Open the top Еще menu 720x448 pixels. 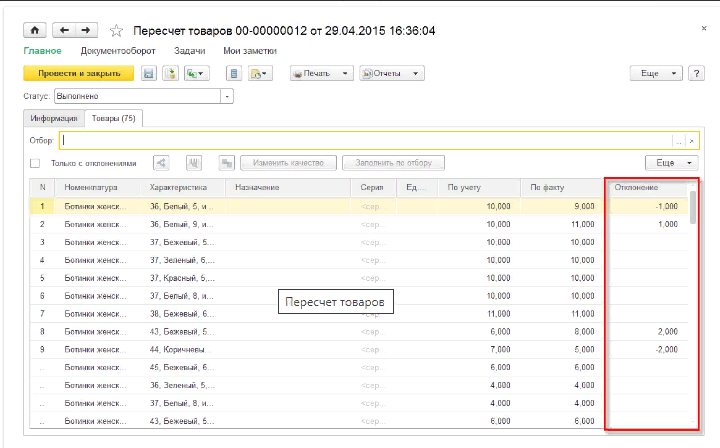(x=655, y=73)
